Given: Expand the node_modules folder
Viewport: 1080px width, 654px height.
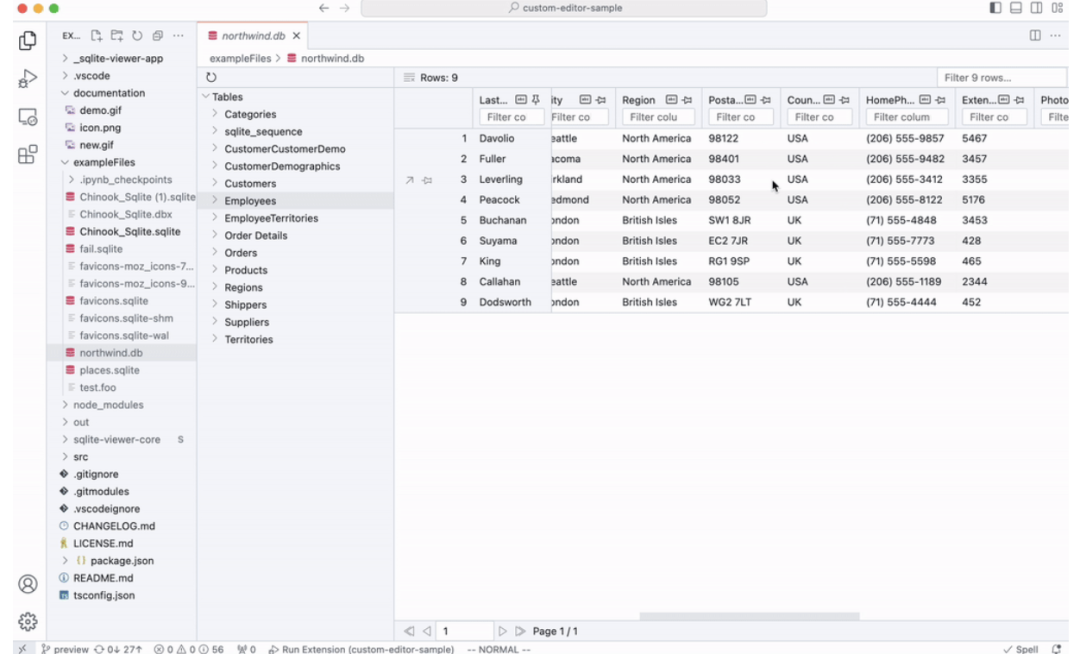Looking at the screenshot, I should click(108, 405).
